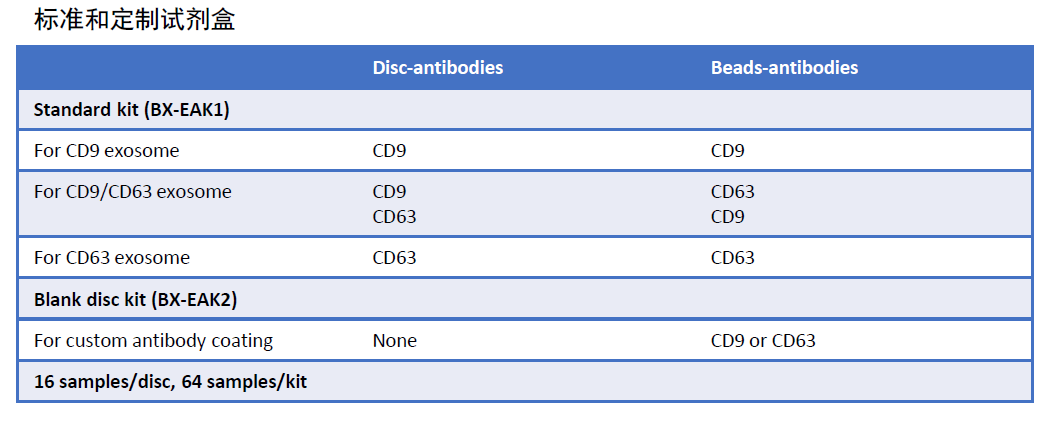This screenshot has width=1053, height=421.
Task: Click the 'For CD63 exosome' row label
Action: pyautogui.click(x=112, y=258)
